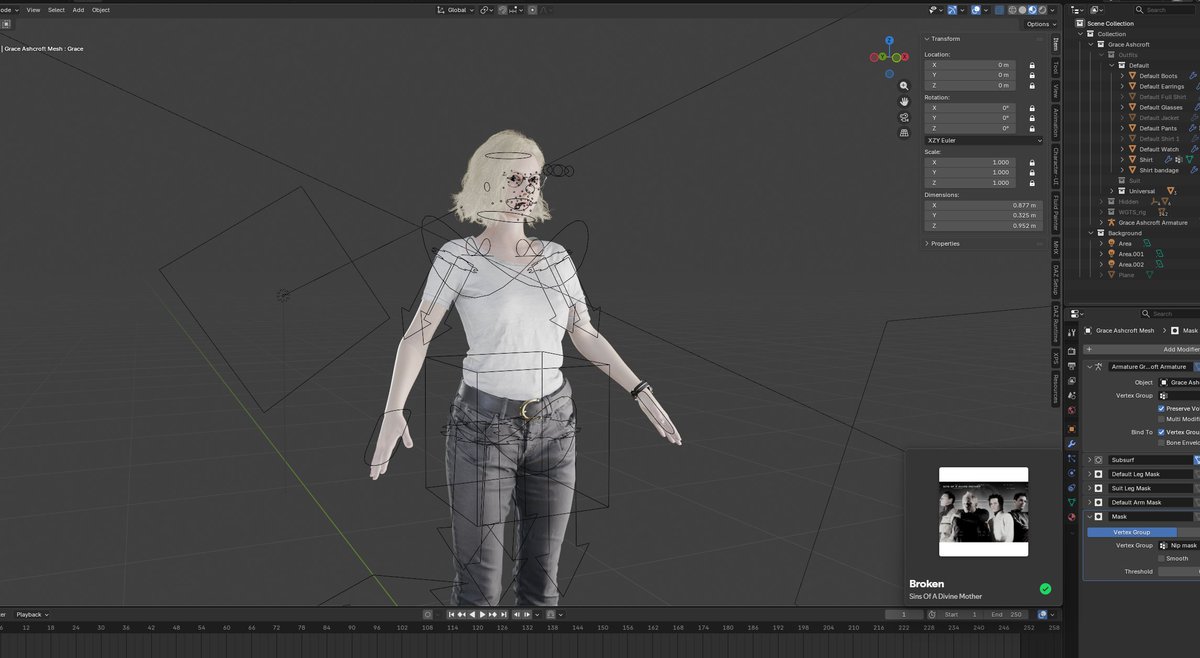Enable the Smooth checkbox in Mask modifier
The width and height of the screenshot is (1200, 658).
1161,558
